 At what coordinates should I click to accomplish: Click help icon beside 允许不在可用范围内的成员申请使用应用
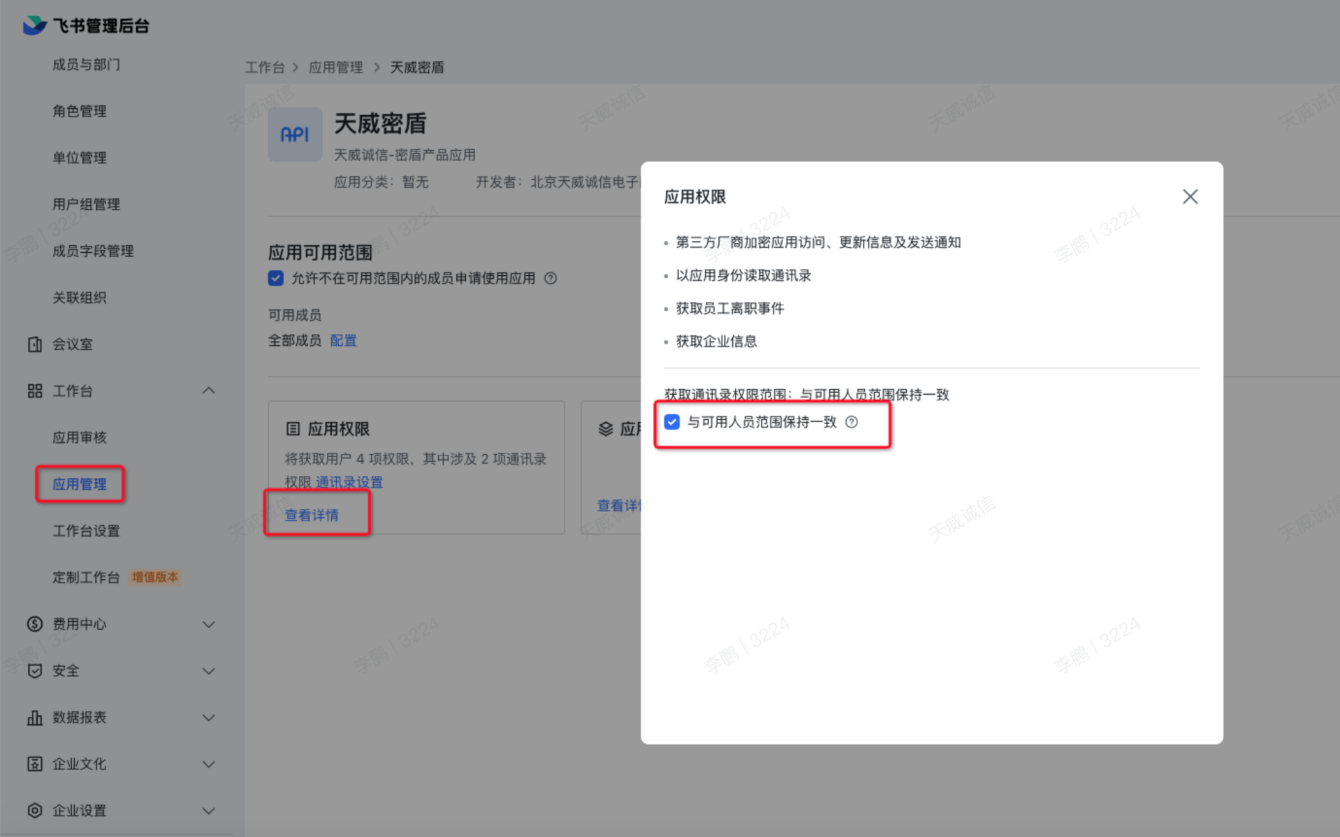tap(550, 278)
